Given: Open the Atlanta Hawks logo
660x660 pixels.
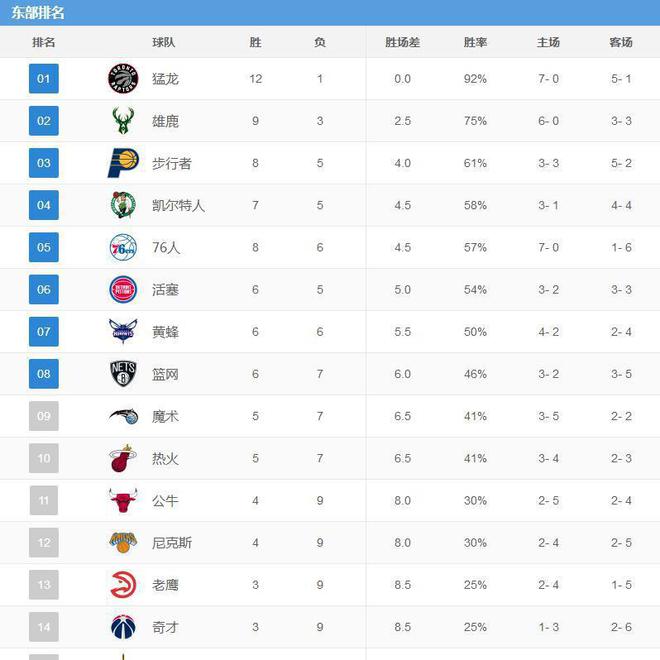Looking at the screenshot, I should [x=123, y=585].
